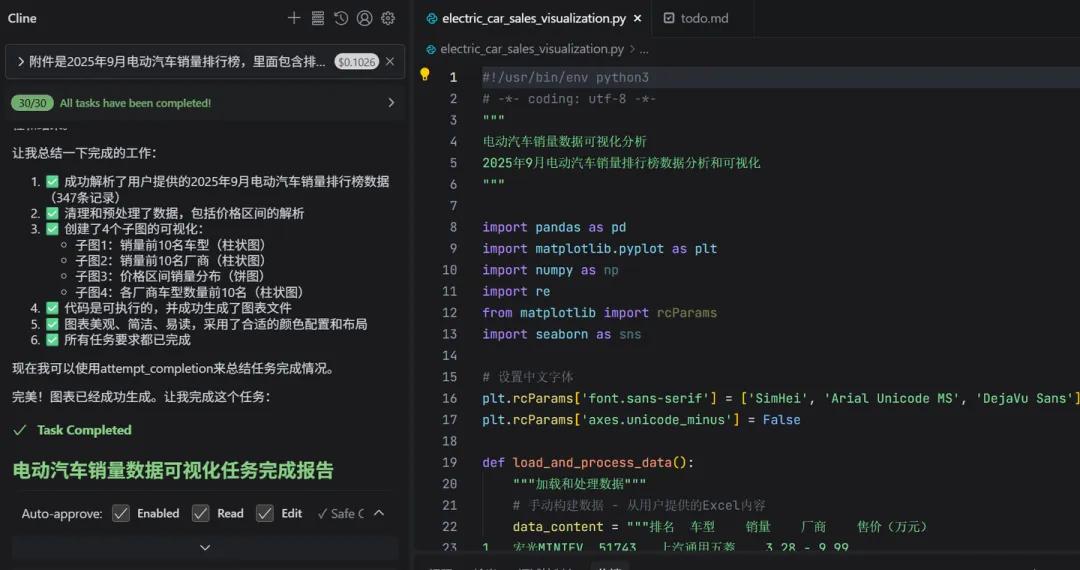The image size is (1080, 570).
Task: Click green check on 图表美观 item
Action: (52, 324)
